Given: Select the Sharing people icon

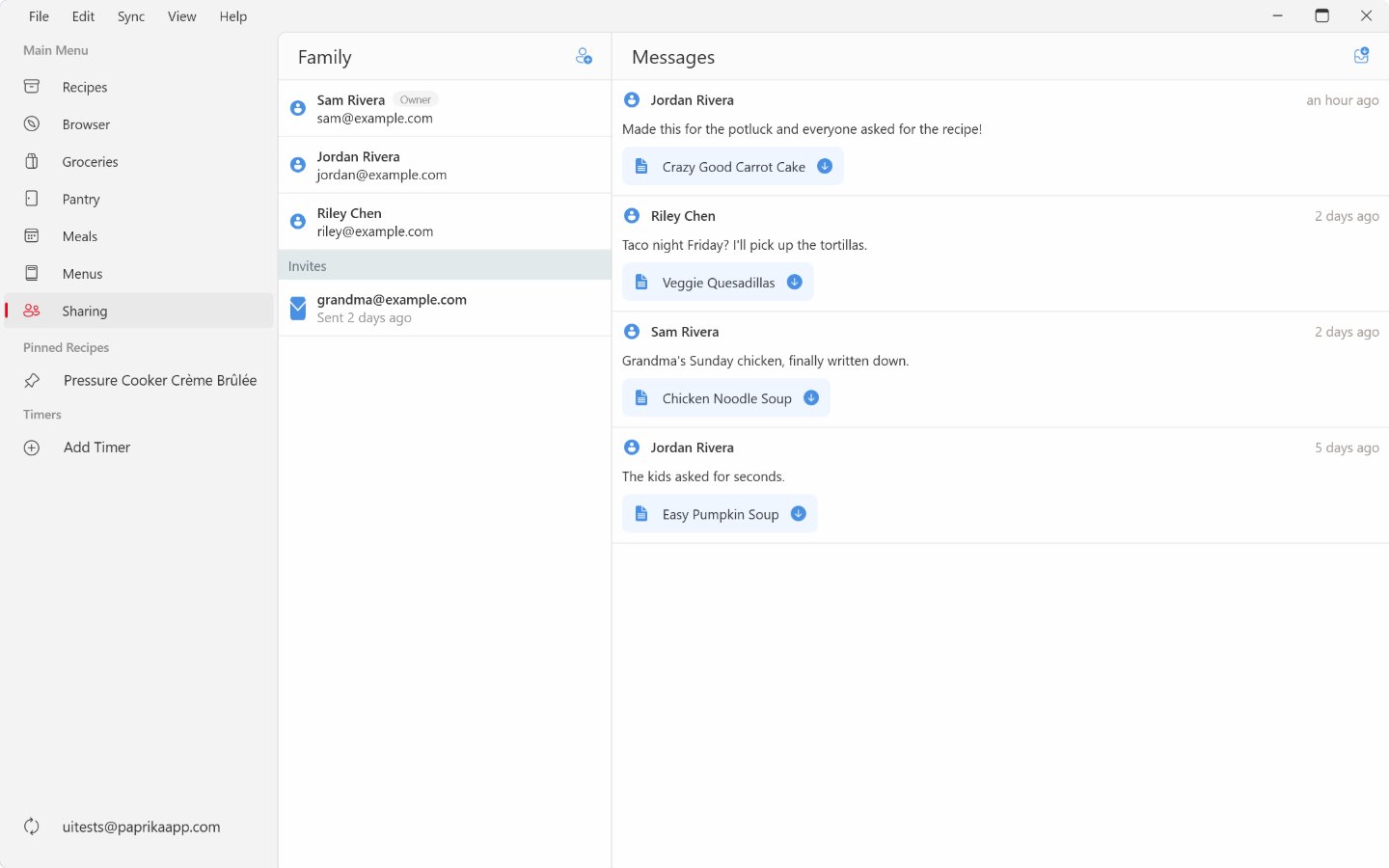Looking at the screenshot, I should (32, 311).
